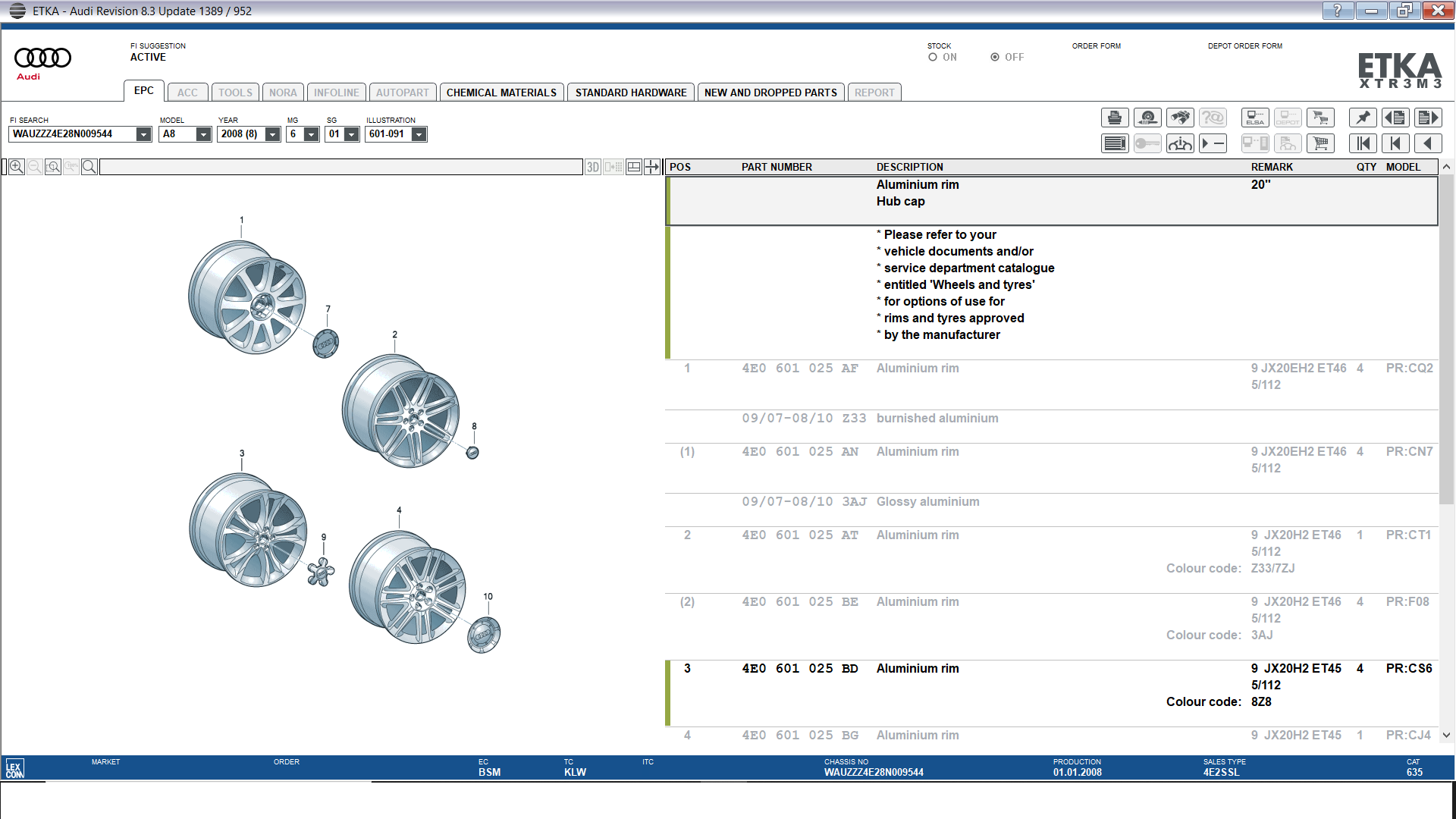The height and width of the screenshot is (819, 1456).
Task: Open the ACC tab
Action: click(x=187, y=93)
